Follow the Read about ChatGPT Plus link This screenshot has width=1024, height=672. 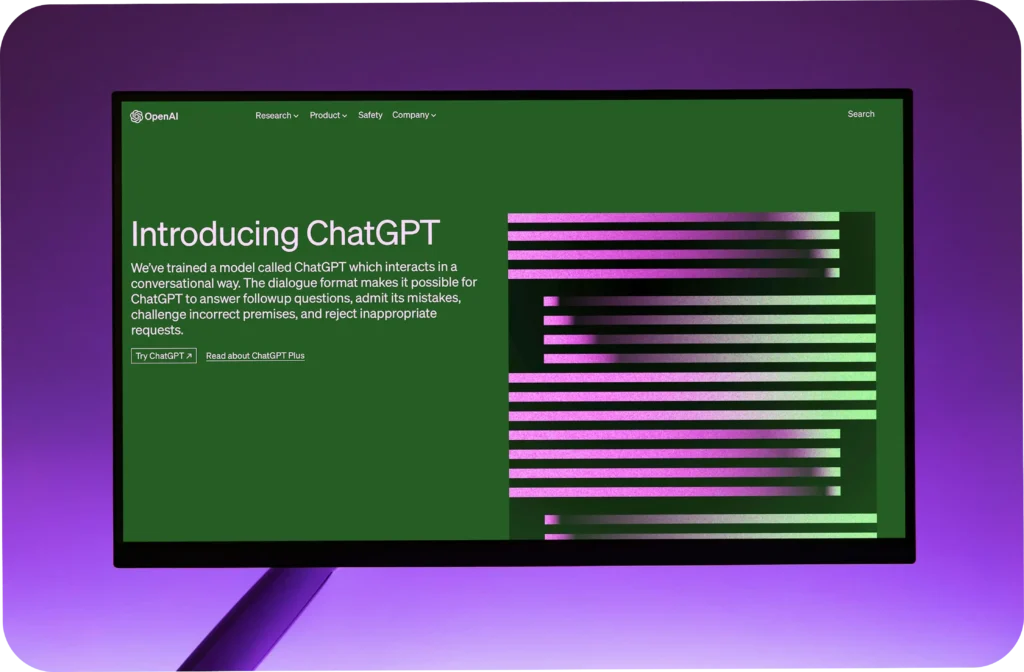coord(255,356)
